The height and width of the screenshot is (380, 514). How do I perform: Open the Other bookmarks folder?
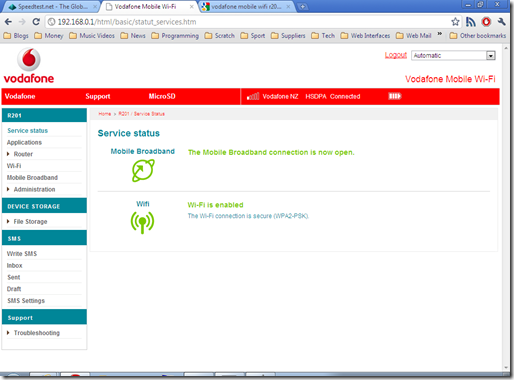[478, 36]
